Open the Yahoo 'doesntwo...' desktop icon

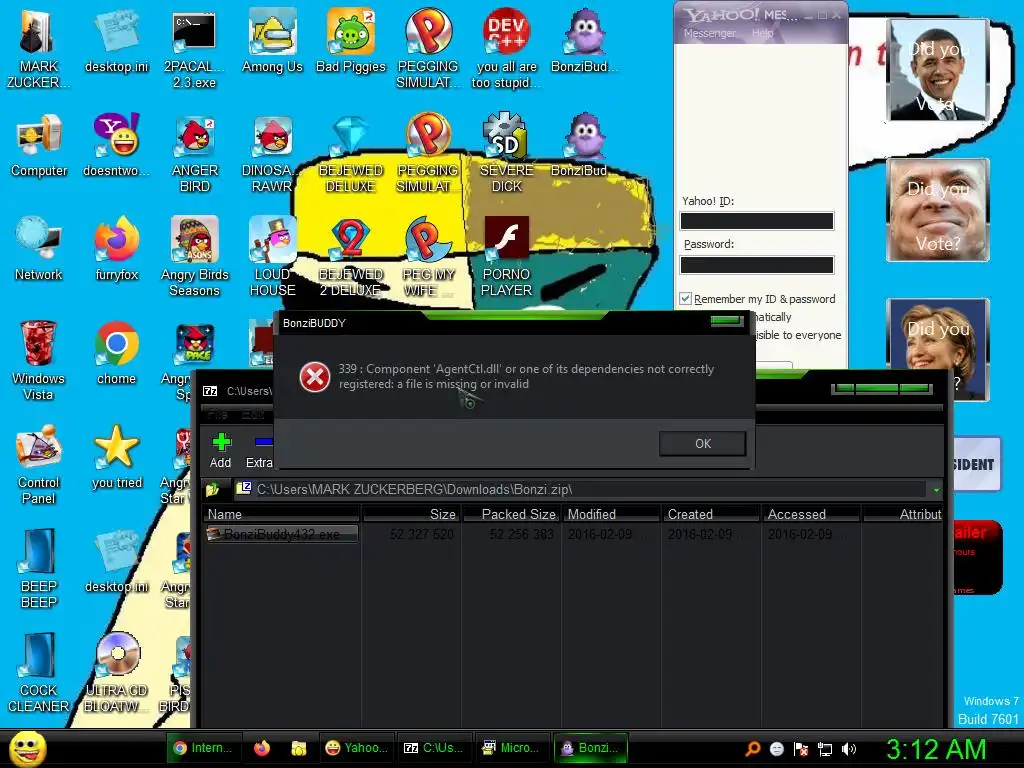(116, 145)
